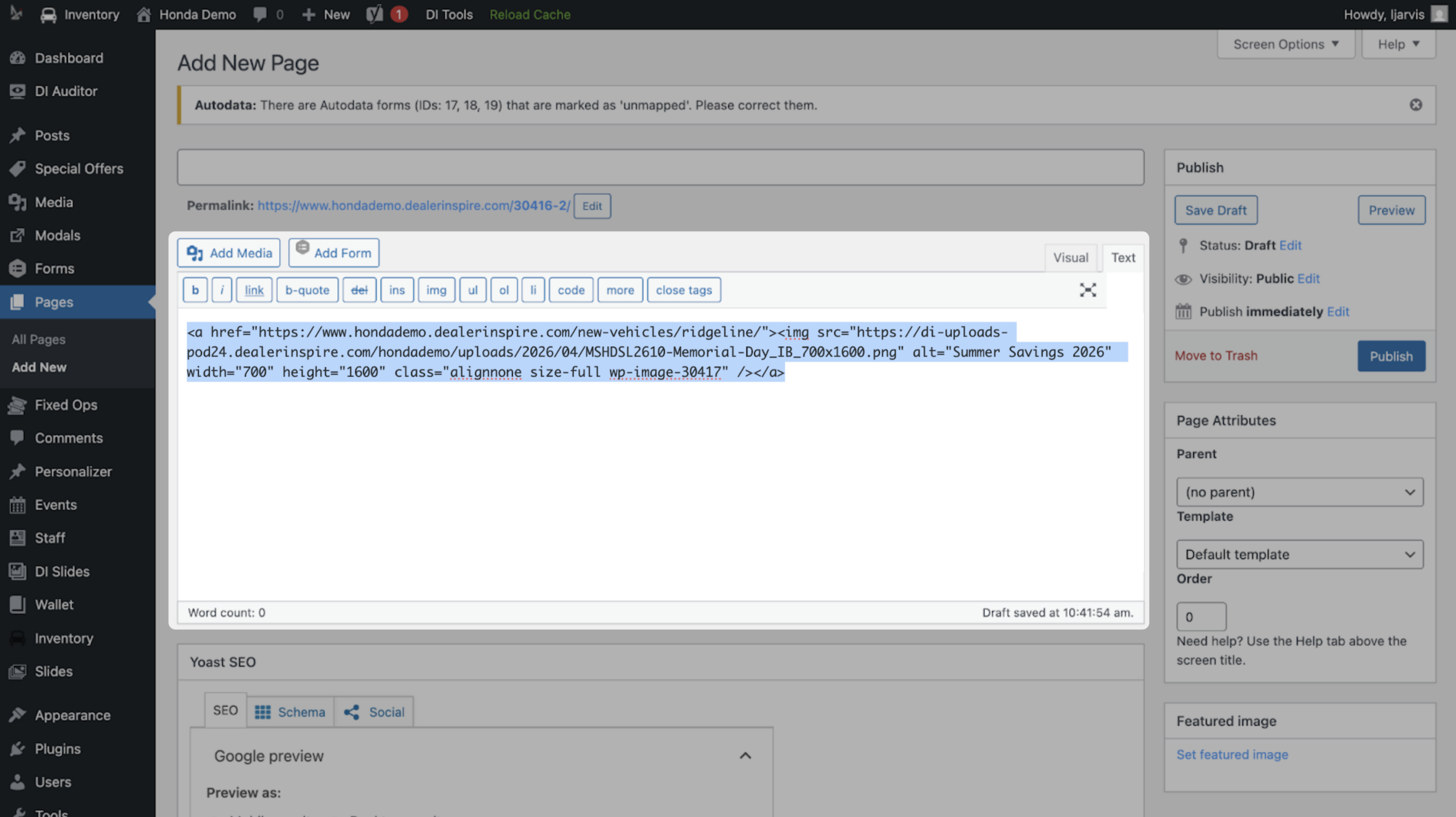Screen dimensions: 1456x817
Task: Select the Schema tab in Yoast
Action: coord(290,712)
